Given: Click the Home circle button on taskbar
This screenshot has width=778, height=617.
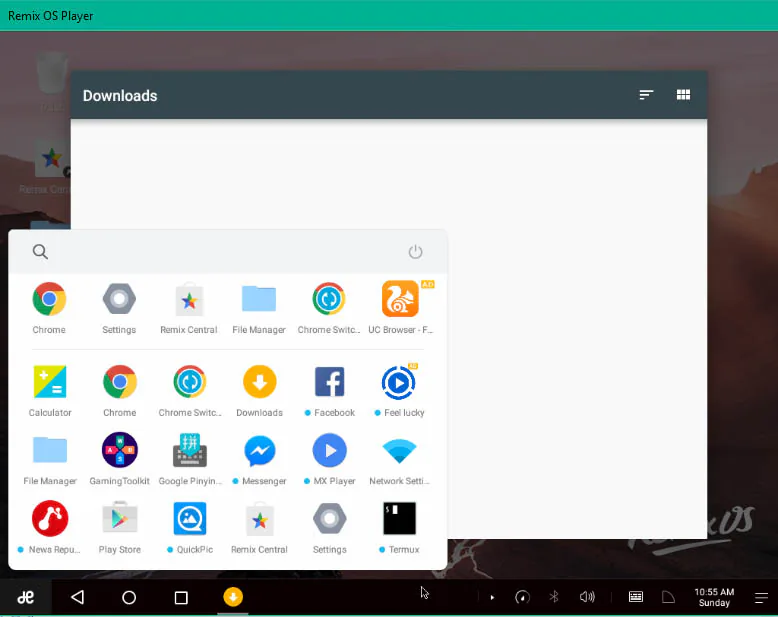Looking at the screenshot, I should (129, 598).
